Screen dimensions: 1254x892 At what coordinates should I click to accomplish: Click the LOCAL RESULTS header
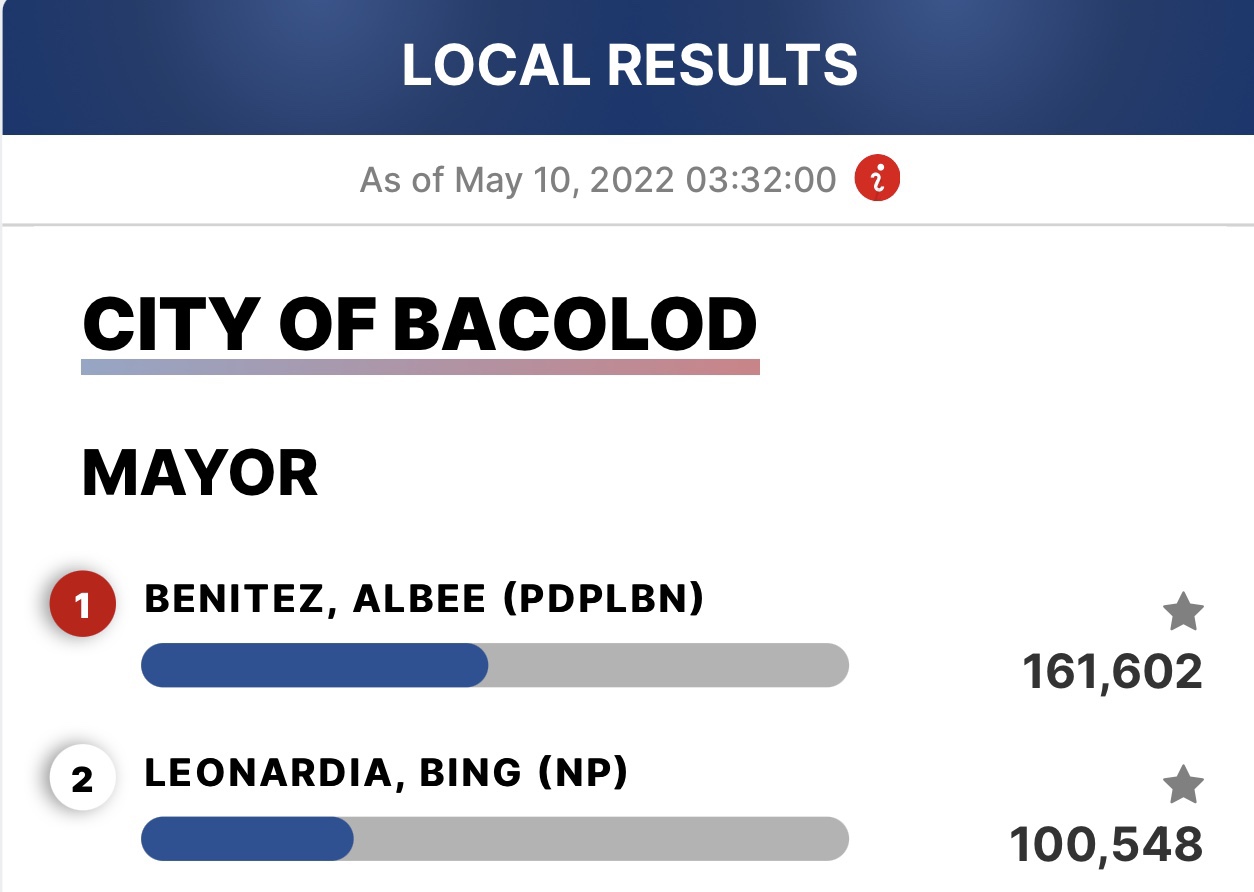[x=630, y=65]
